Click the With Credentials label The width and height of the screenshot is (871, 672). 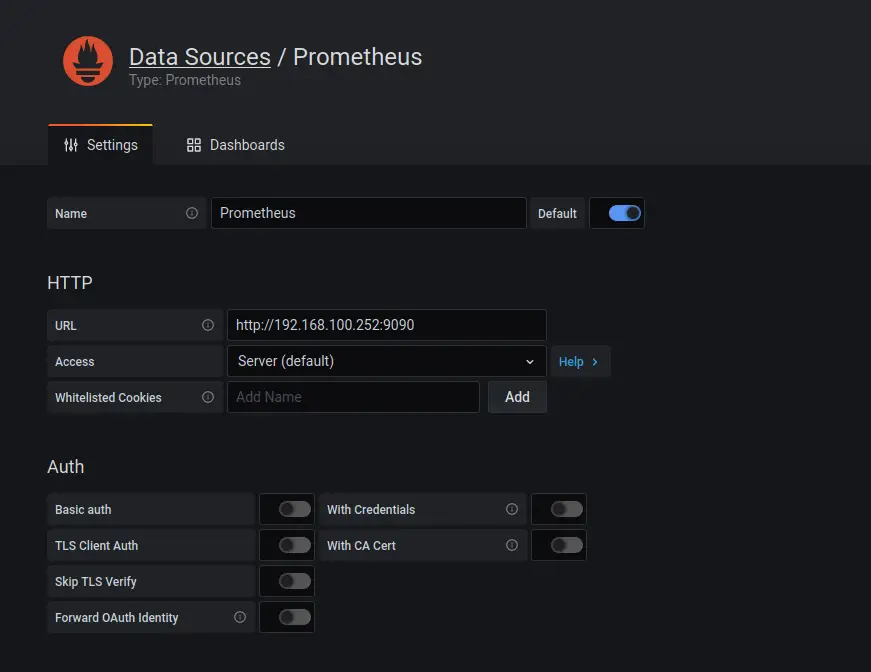coord(371,509)
